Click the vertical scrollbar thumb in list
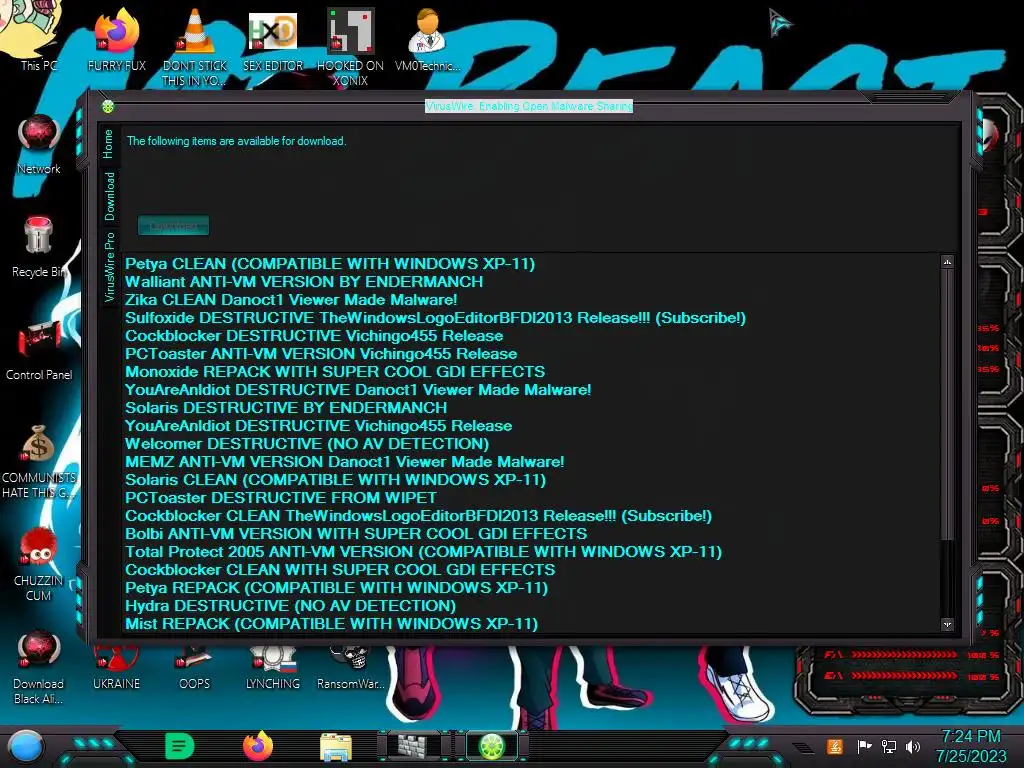Image resolution: width=1024 pixels, height=768 pixels. click(x=948, y=405)
